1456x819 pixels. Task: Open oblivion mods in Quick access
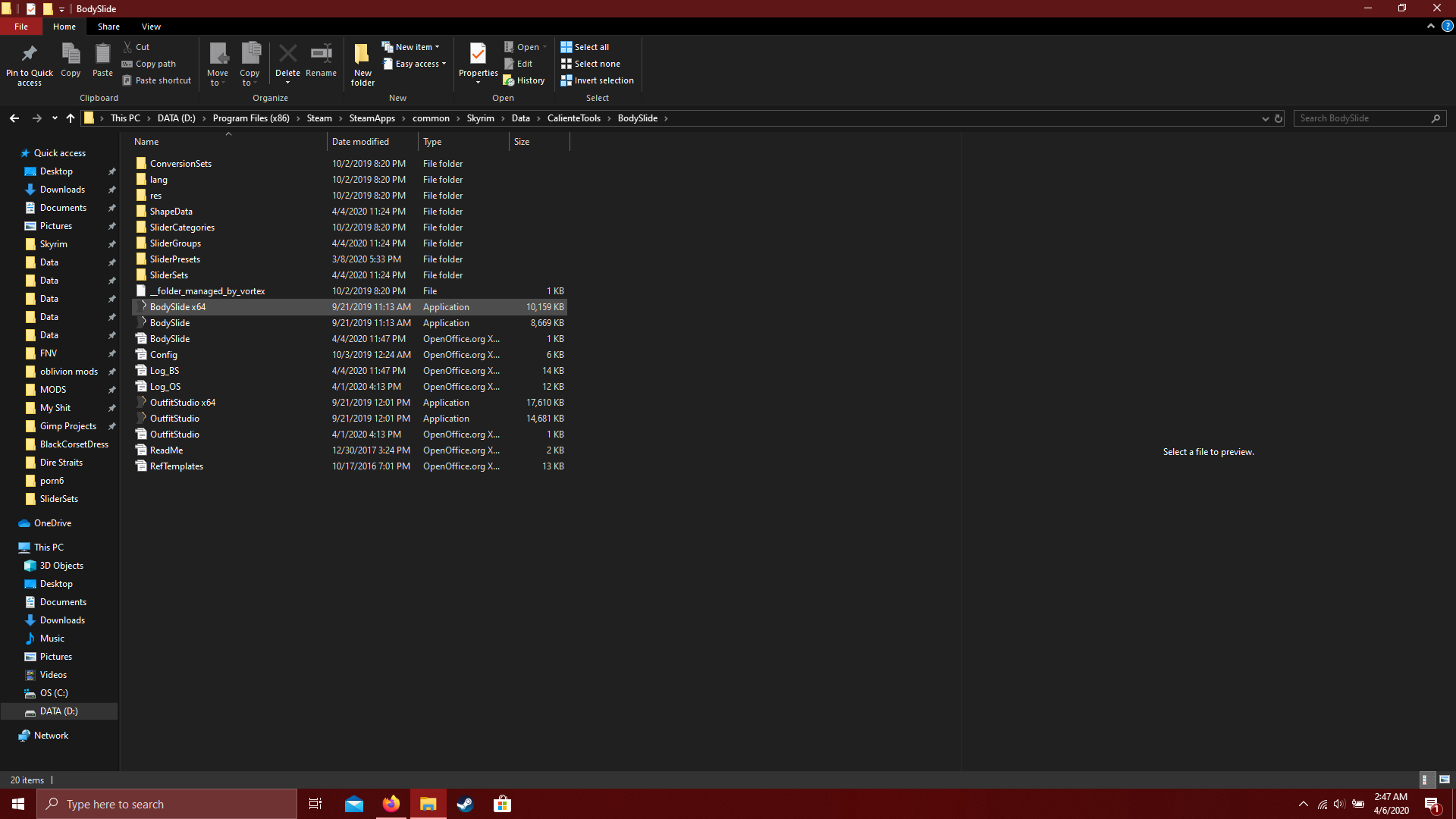tap(68, 372)
